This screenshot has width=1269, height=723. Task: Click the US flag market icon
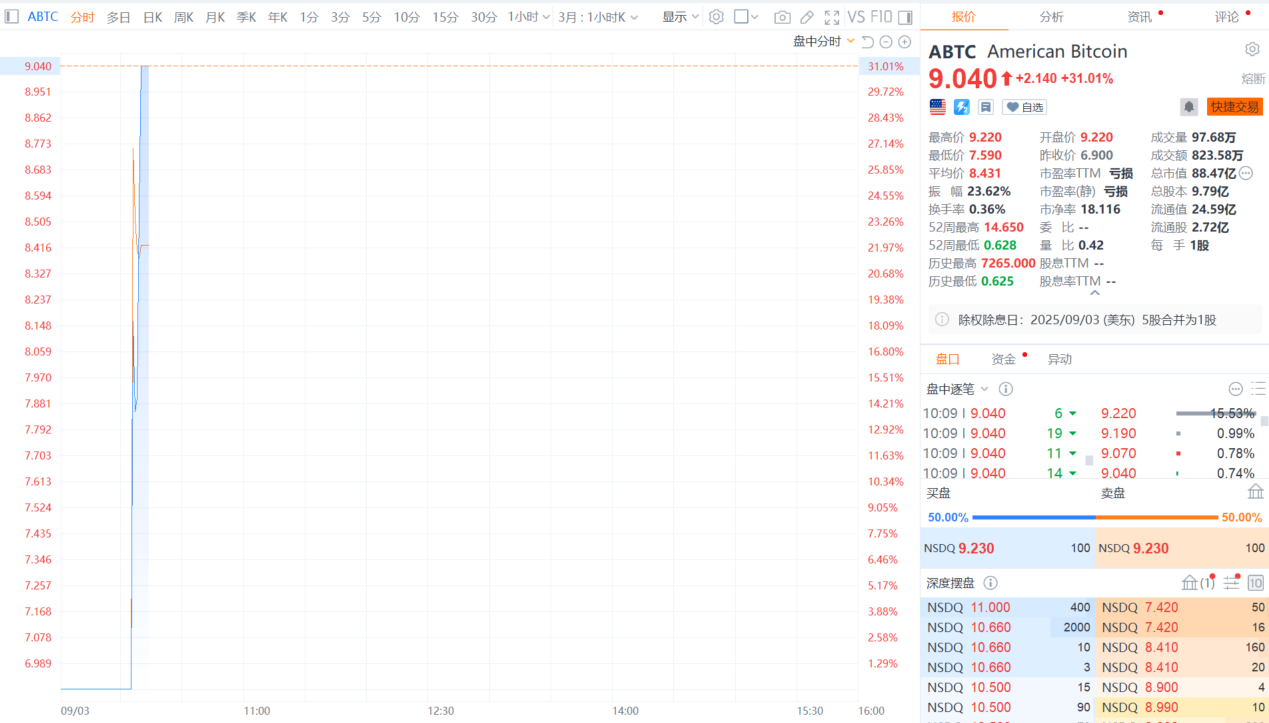click(x=937, y=106)
